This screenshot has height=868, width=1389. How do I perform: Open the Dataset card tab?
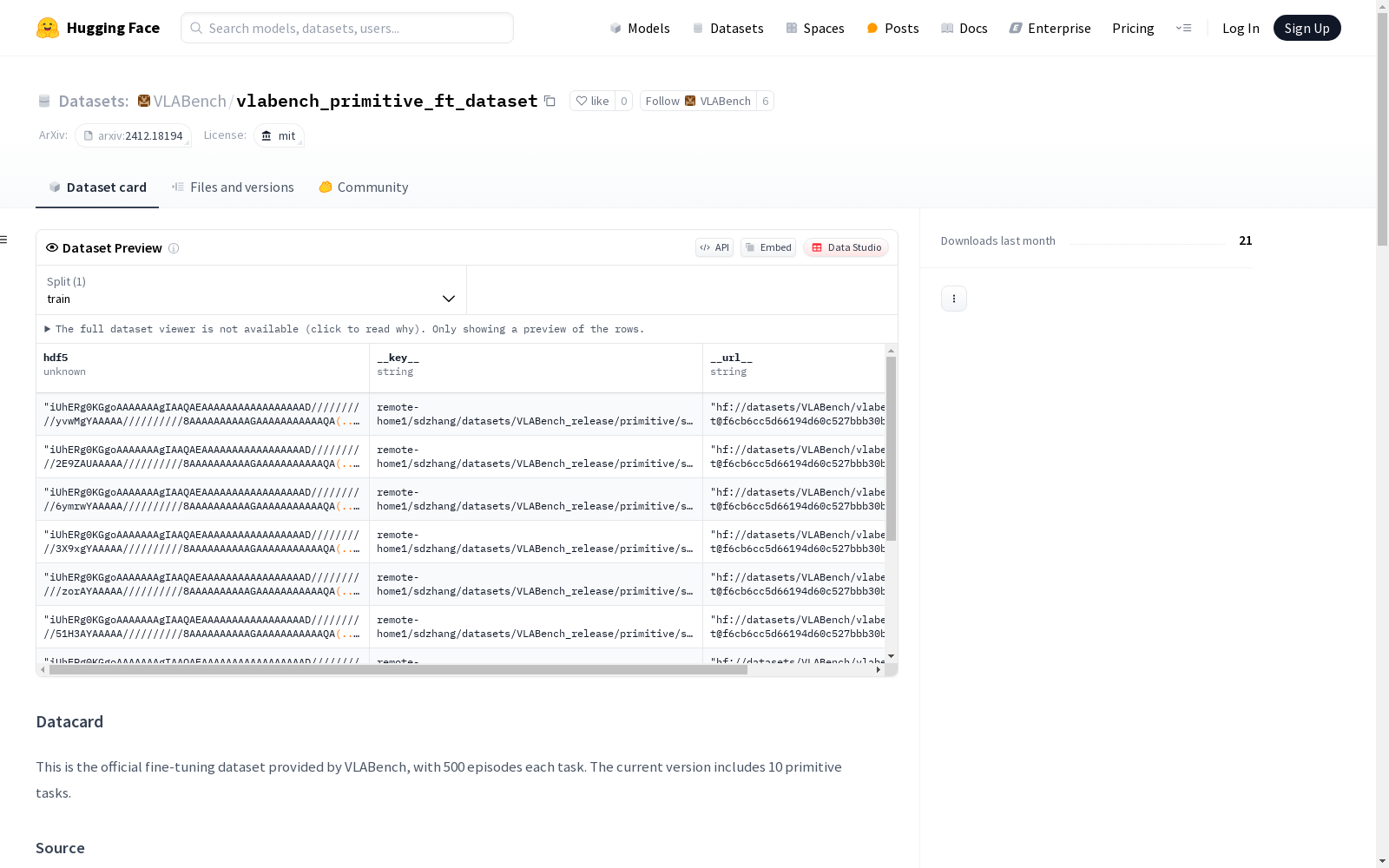point(97,187)
